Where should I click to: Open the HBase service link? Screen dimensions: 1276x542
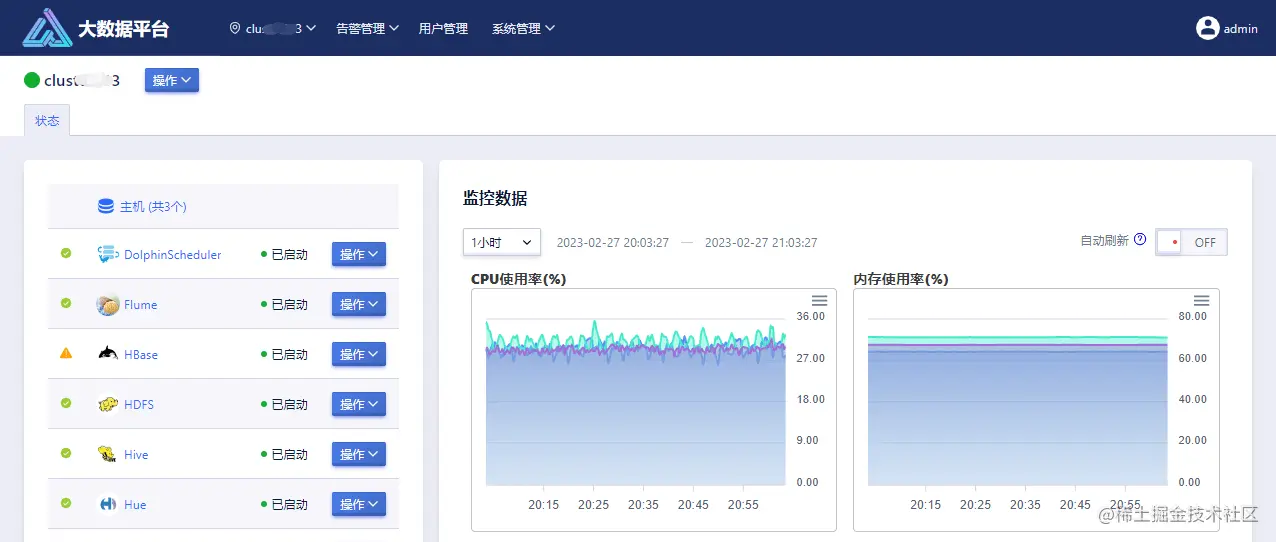(x=141, y=355)
